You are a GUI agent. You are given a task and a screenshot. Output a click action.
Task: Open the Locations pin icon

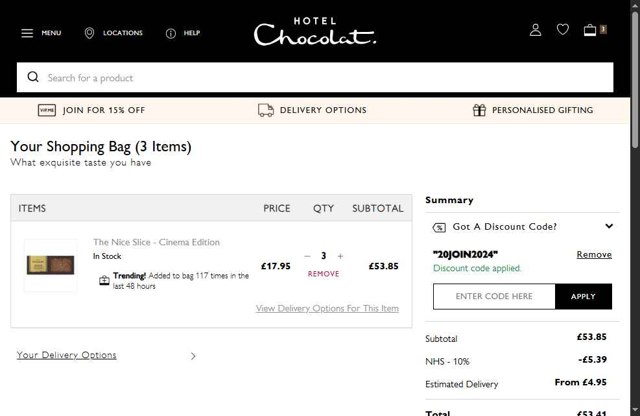(89, 33)
